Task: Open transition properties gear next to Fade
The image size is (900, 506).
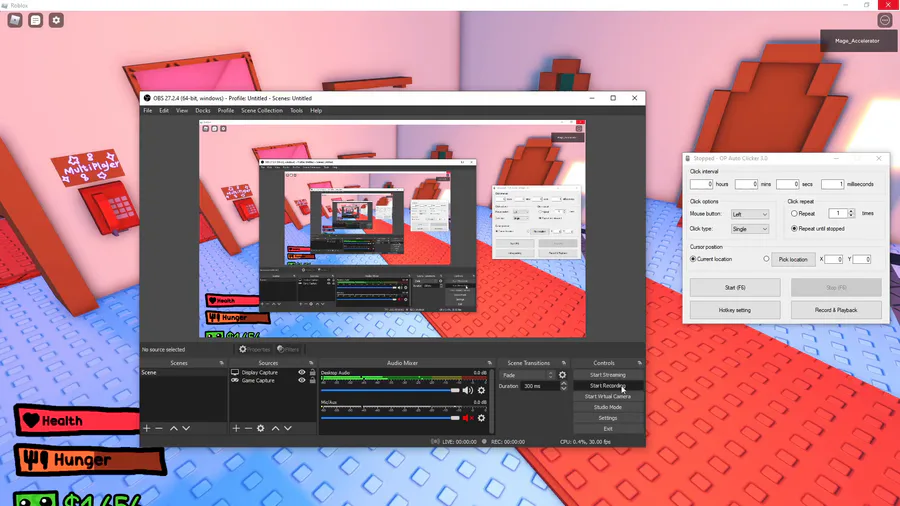Action: coord(562,375)
